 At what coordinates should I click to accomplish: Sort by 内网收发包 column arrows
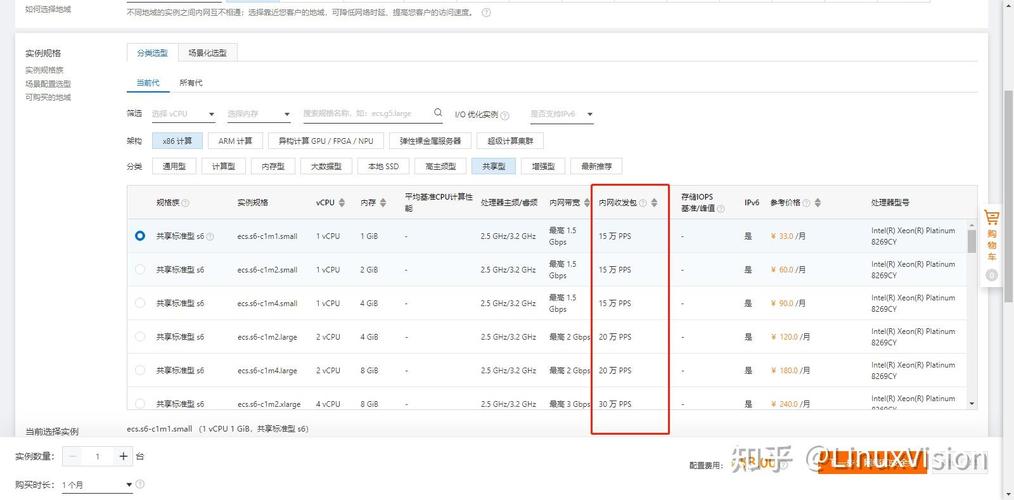(x=654, y=202)
